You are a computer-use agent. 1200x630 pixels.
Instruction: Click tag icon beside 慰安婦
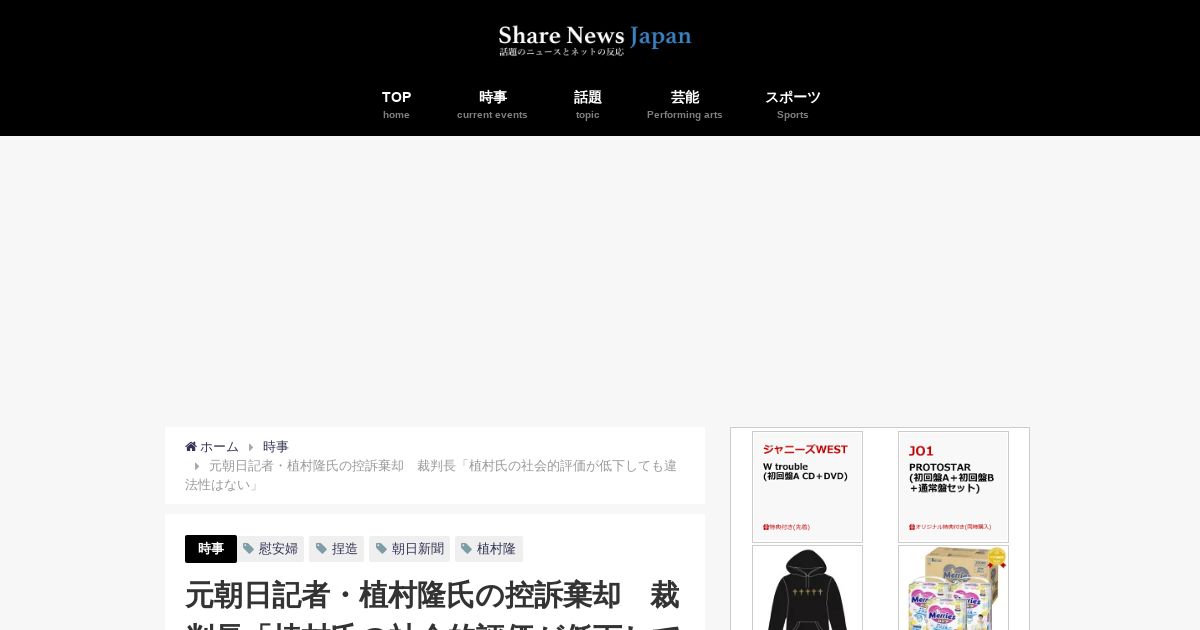[248, 549]
